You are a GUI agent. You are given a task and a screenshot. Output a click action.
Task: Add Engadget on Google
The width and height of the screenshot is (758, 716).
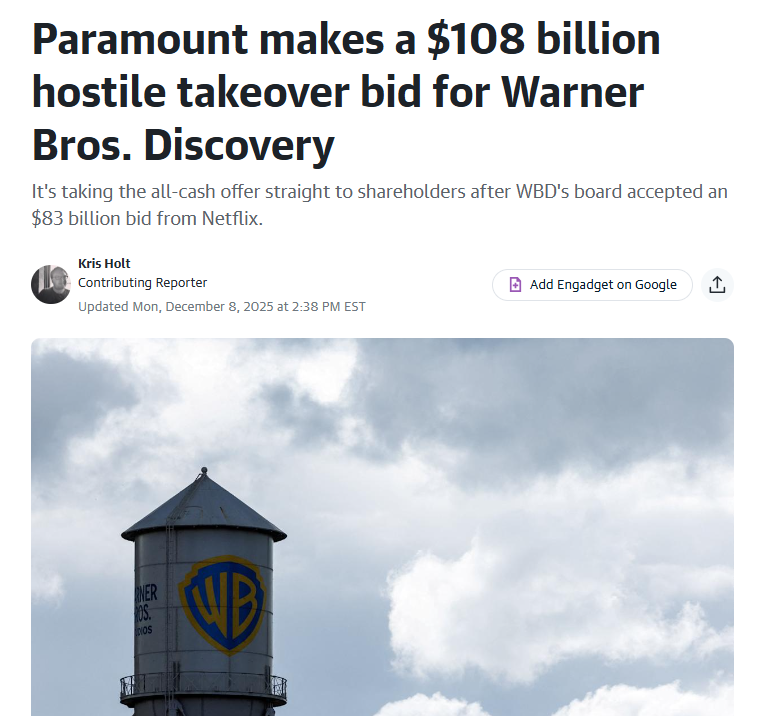[x=592, y=285]
